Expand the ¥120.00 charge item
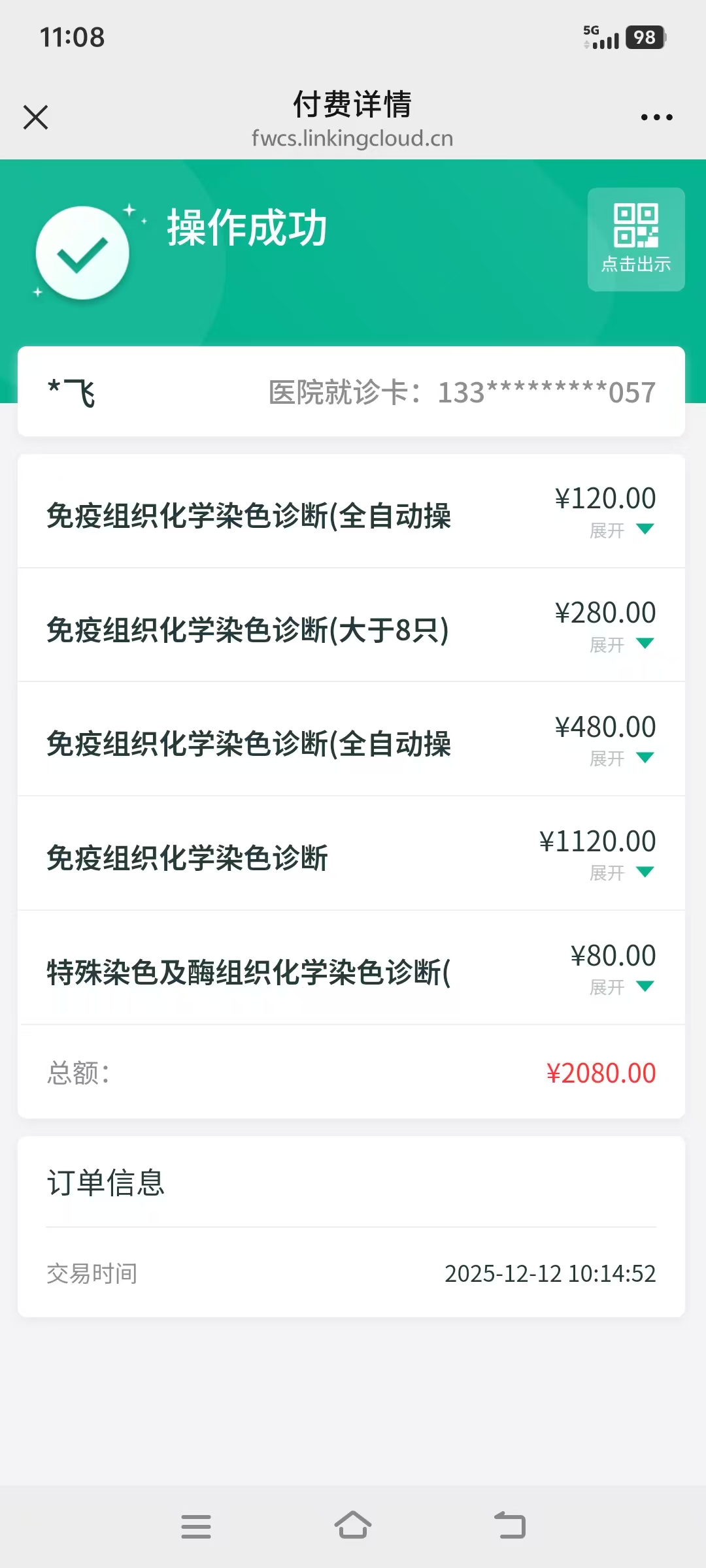This screenshot has width=706, height=1568. 621,530
